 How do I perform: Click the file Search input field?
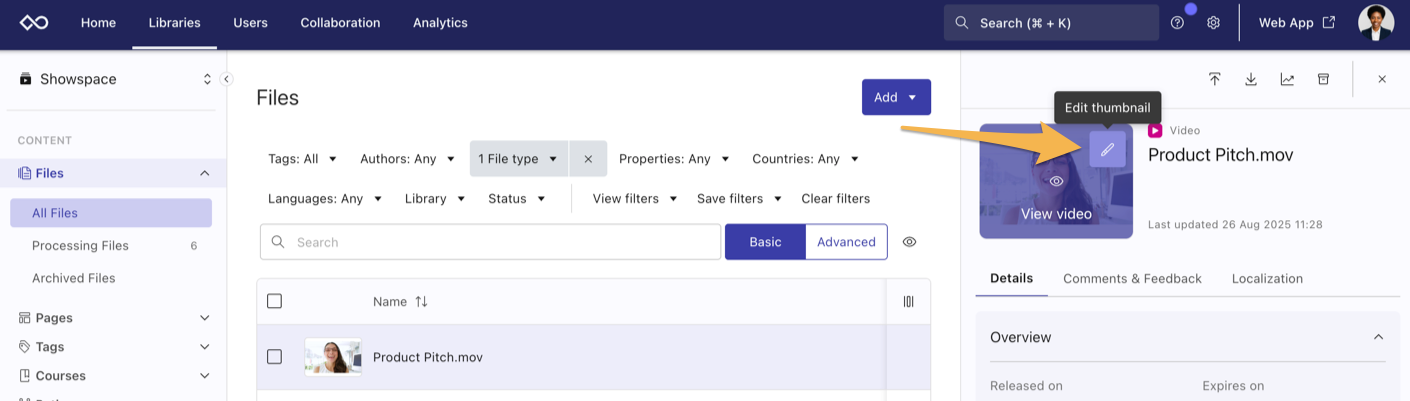tap(490, 242)
